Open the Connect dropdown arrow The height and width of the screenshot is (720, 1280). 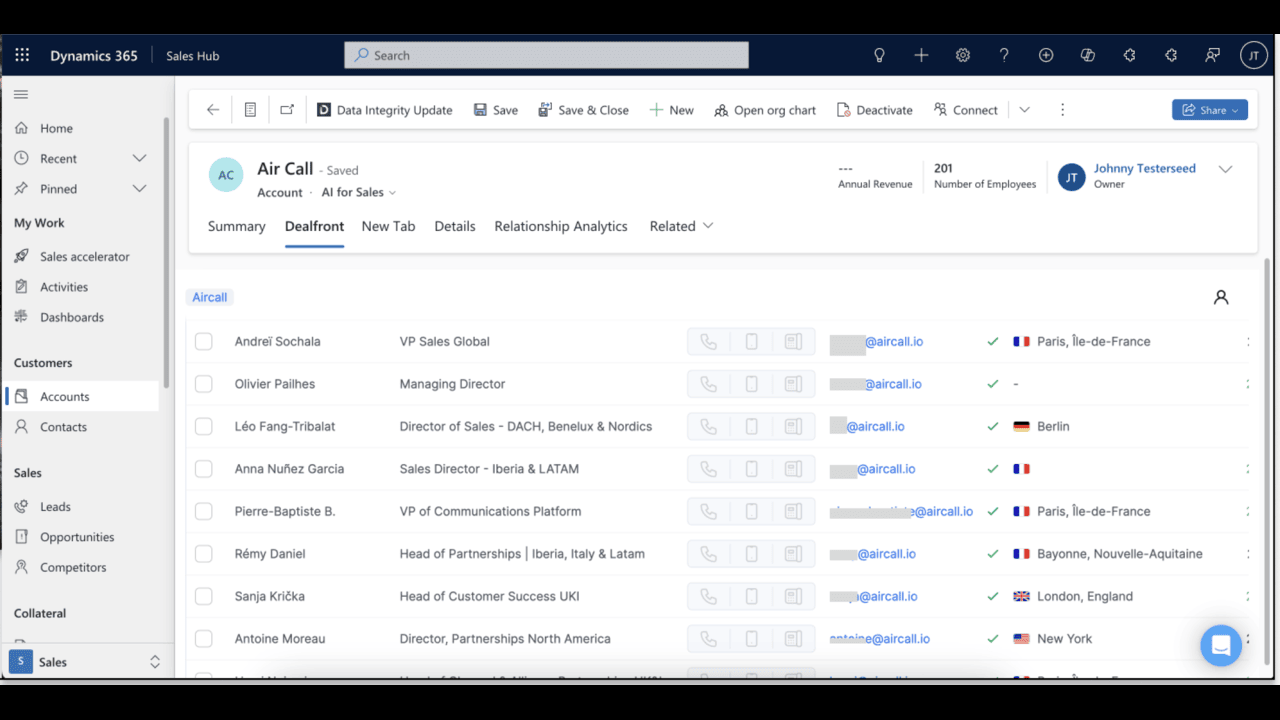point(1024,110)
